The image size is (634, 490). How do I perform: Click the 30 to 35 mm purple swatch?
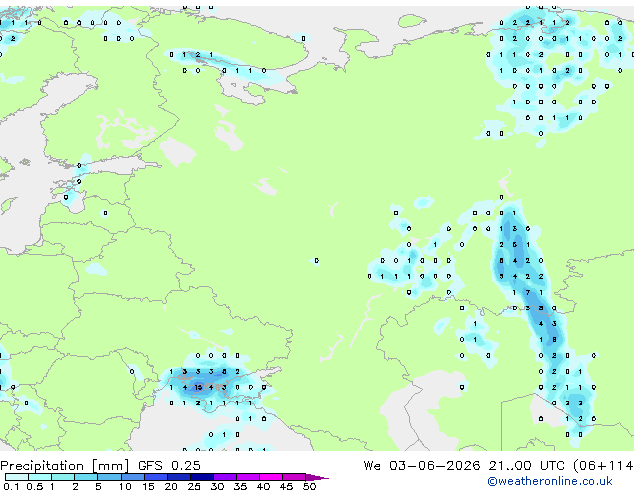[225, 477]
